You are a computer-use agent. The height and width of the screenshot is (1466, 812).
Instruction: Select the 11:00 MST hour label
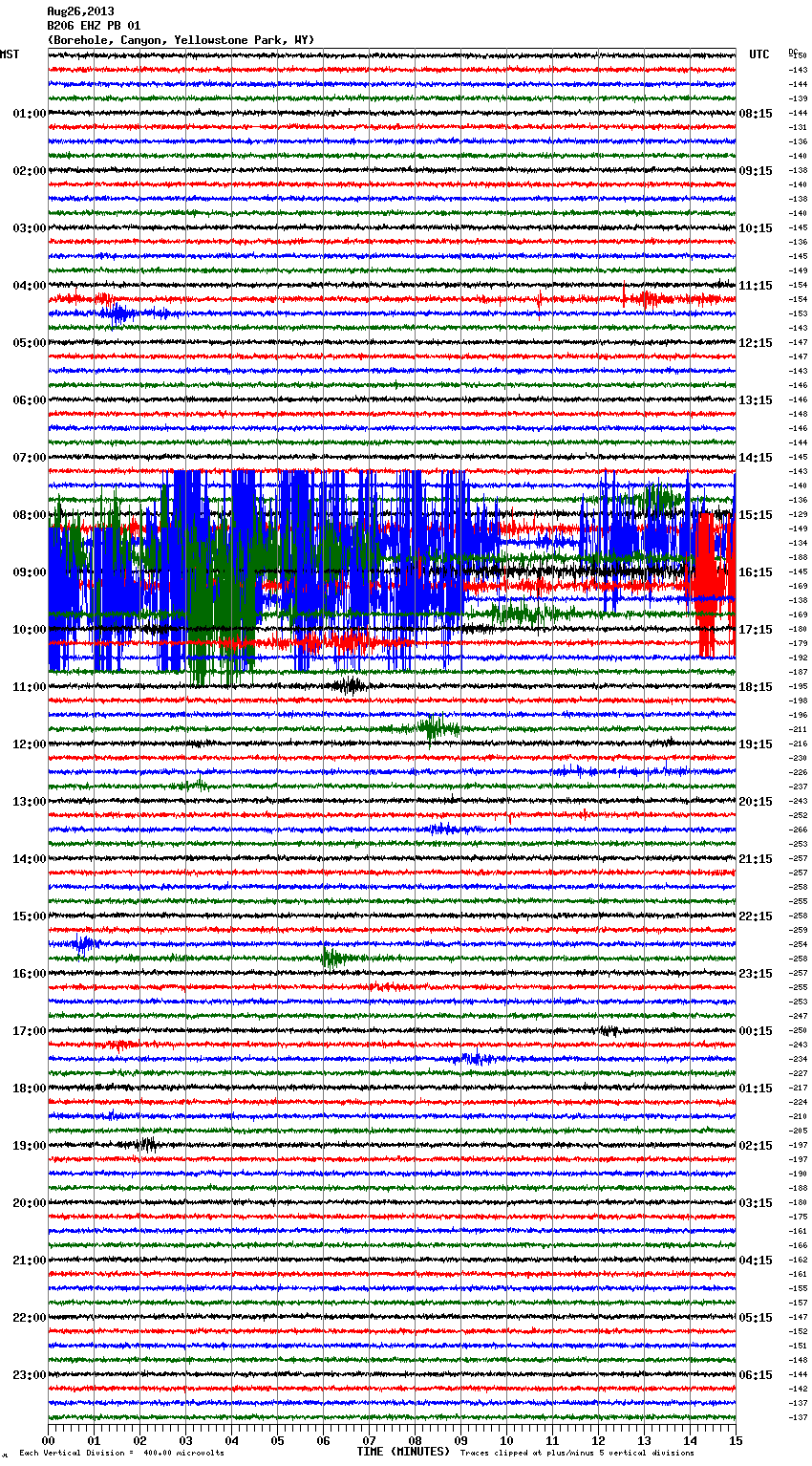click(x=29, y=687)
